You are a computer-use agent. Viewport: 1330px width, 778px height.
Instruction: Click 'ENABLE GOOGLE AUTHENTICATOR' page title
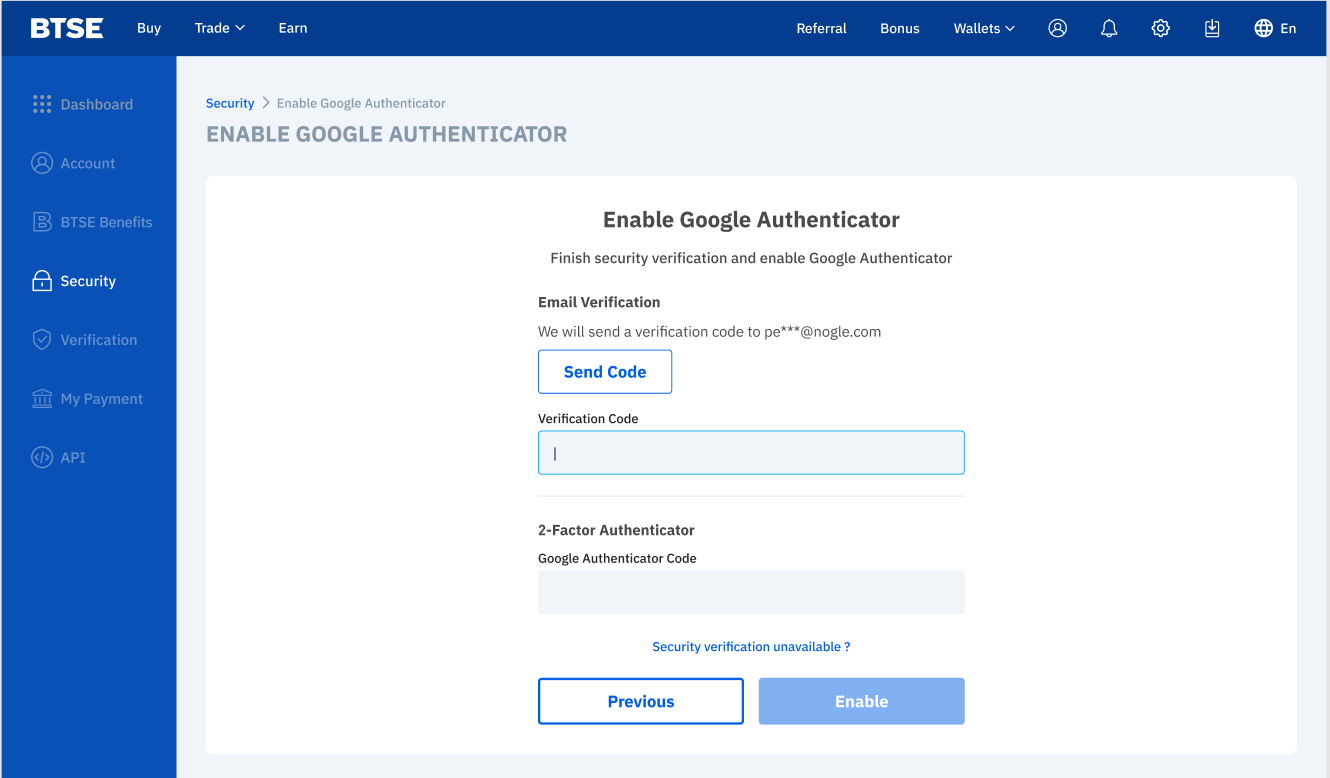point(386,134)
